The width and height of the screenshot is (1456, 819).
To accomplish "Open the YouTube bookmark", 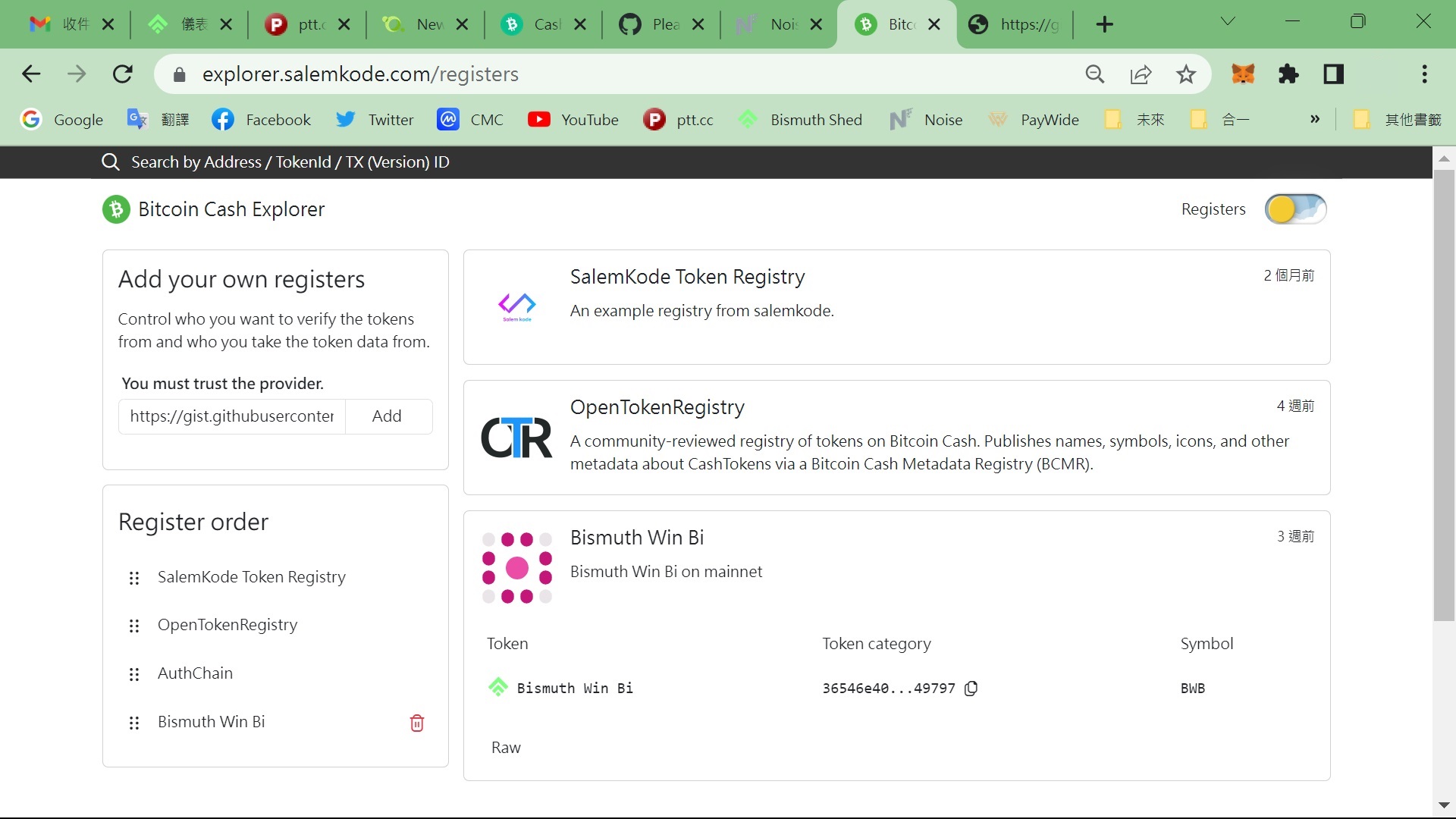I will pyautogui.click(x=573, y=120).
